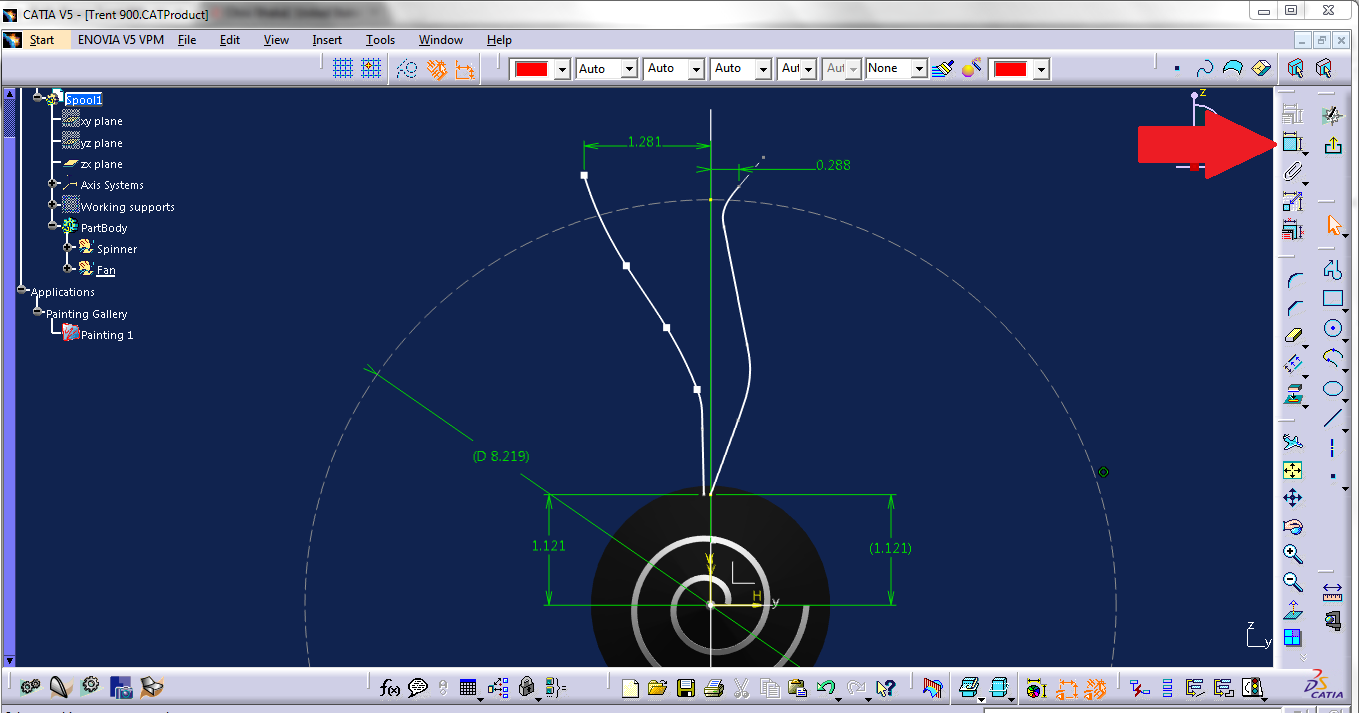1359x713 pixels.
Task: Choose the Quick Trim eraser tool
Action: 1293,336
